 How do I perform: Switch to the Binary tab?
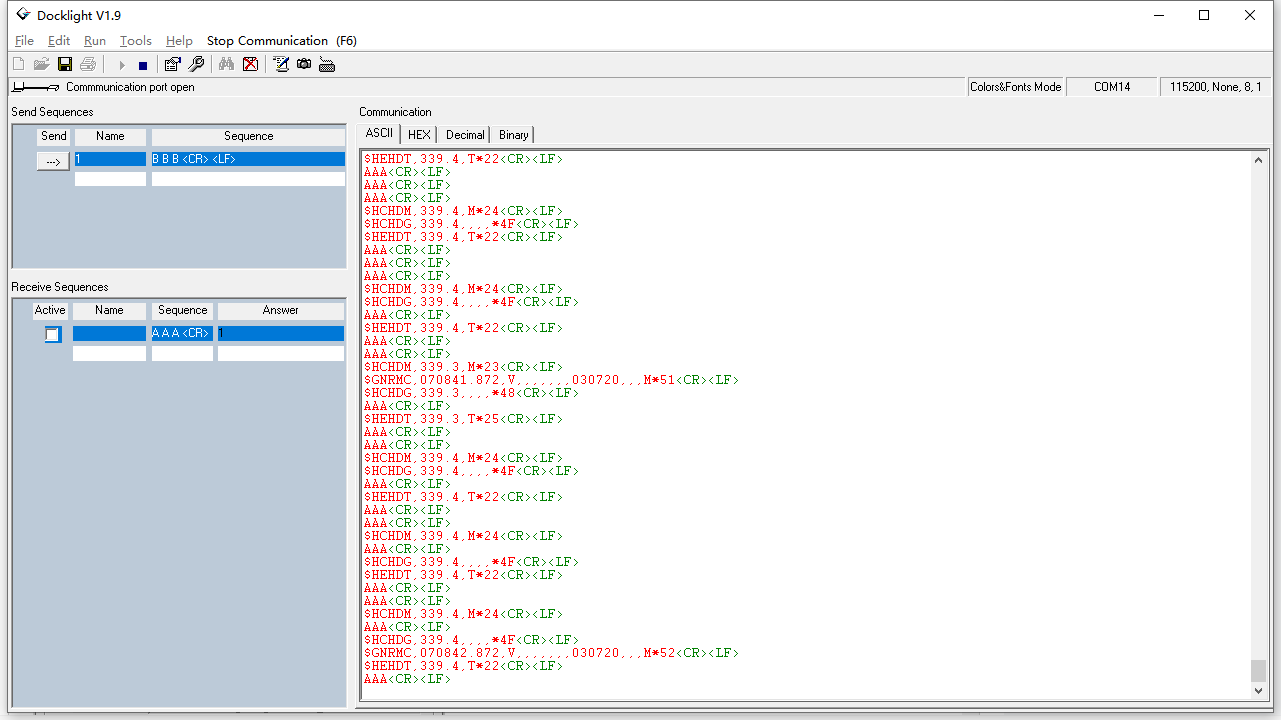click(x=514, y=134)
